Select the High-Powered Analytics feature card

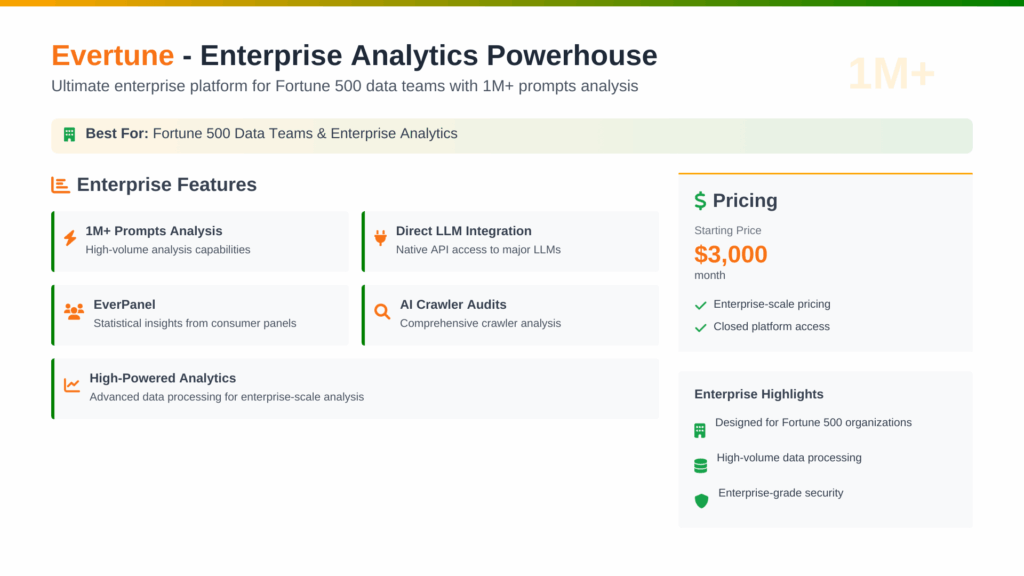355,388
